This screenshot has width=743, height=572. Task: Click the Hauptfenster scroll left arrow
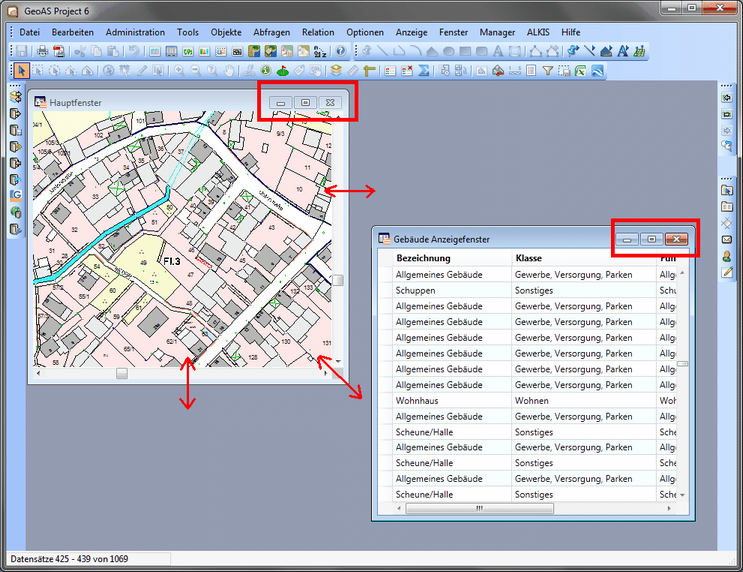pos(38,373)
